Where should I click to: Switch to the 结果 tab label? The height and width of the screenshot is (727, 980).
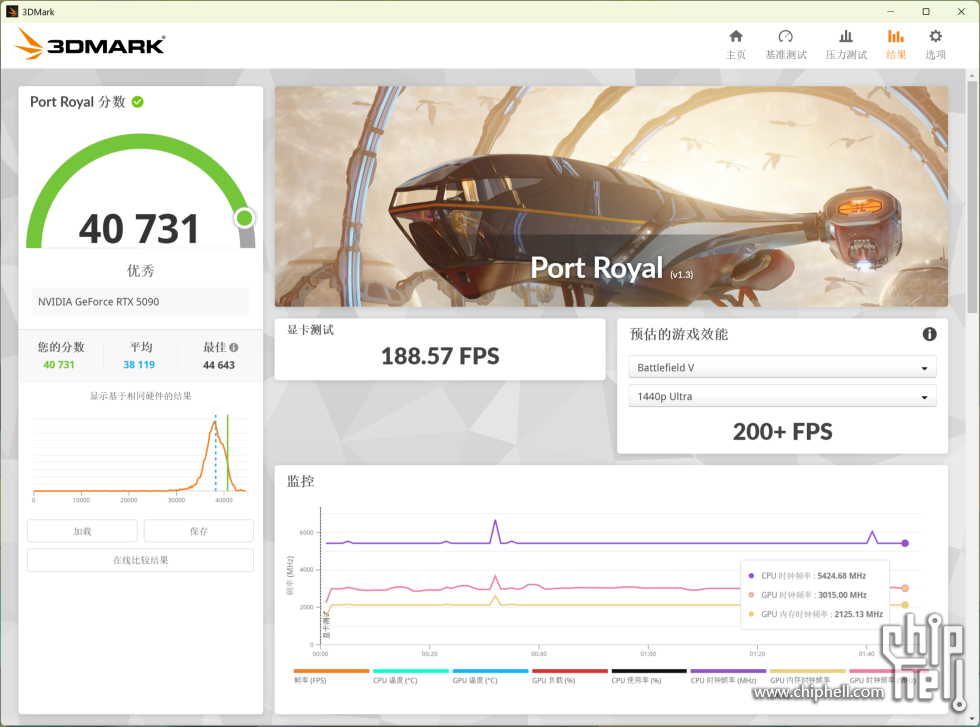(896, 55)
